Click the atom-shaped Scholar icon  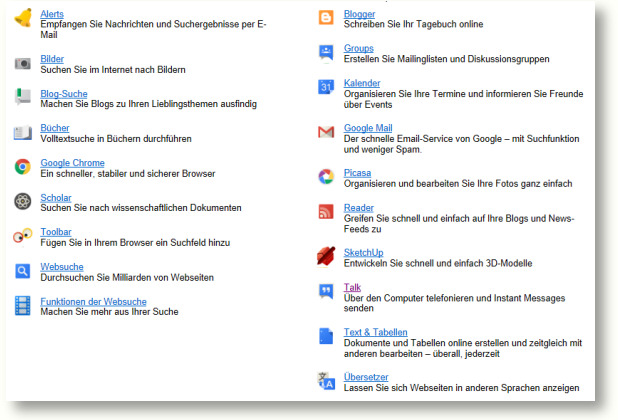pyautogui.click(x=23, y=201)
